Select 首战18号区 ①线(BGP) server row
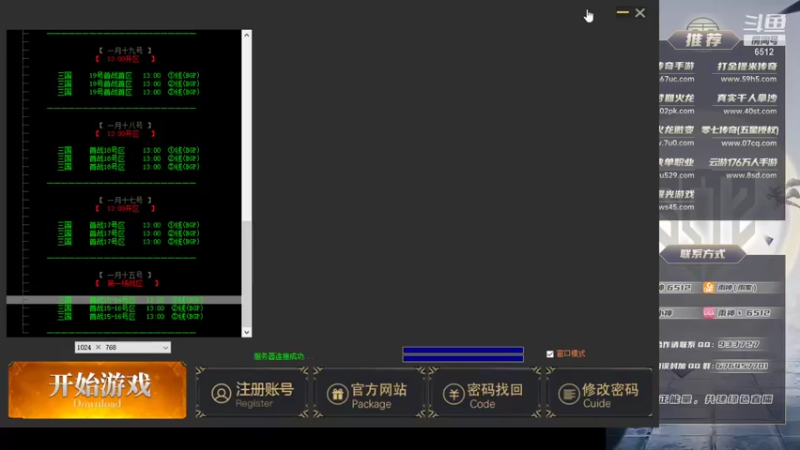The image size is (800, 450). (128, 151)
